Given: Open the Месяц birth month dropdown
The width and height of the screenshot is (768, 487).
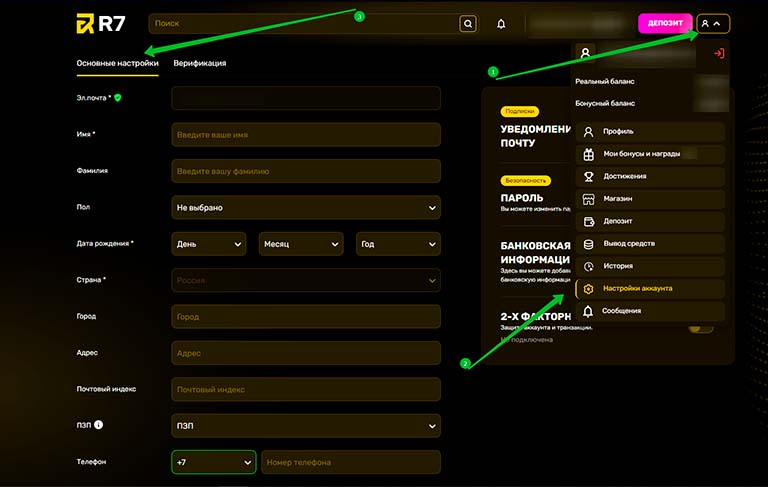Looking at the screenshot, I should pos(300,244).
